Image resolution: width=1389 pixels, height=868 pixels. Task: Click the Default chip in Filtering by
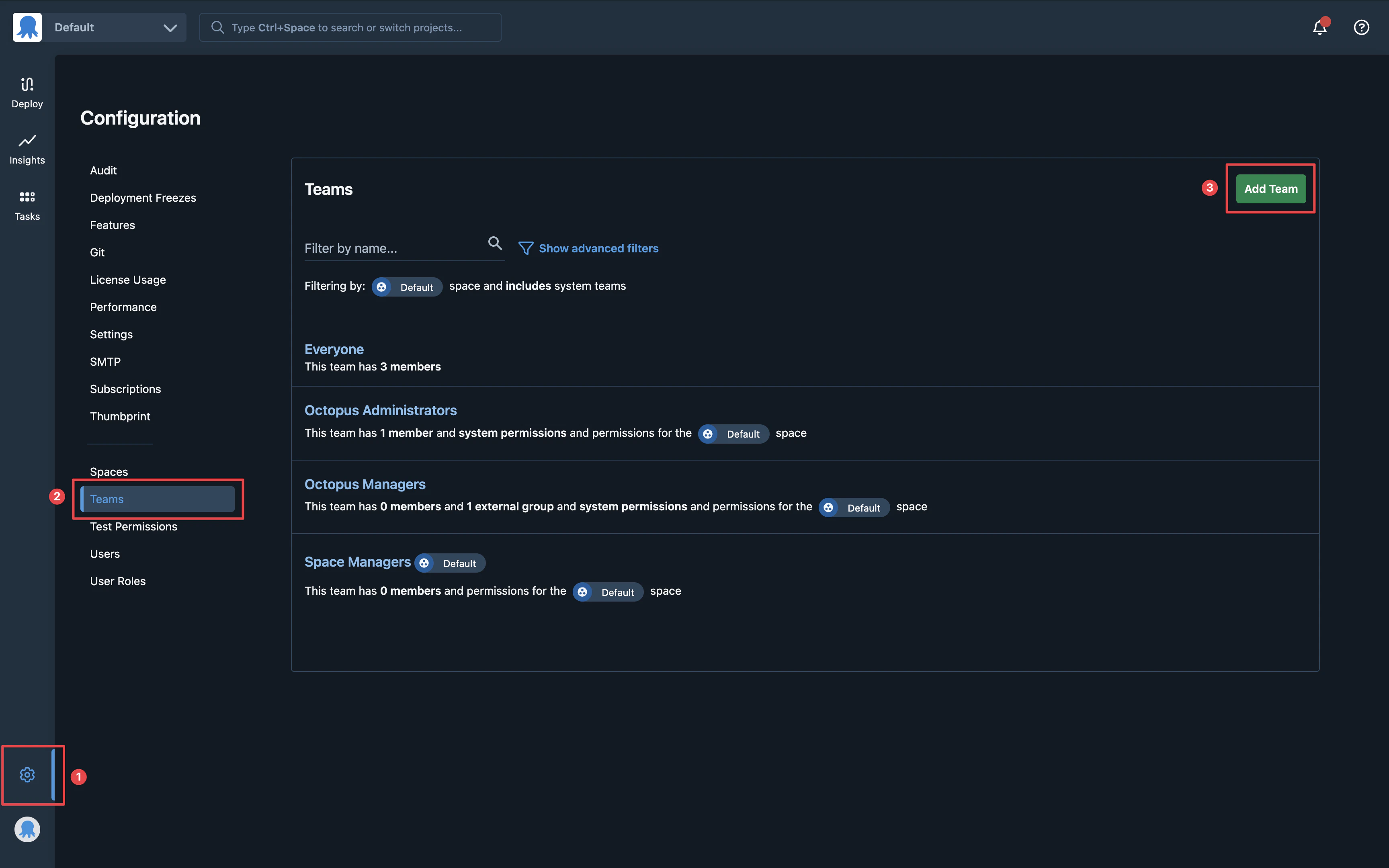click(x=407, y=287)
